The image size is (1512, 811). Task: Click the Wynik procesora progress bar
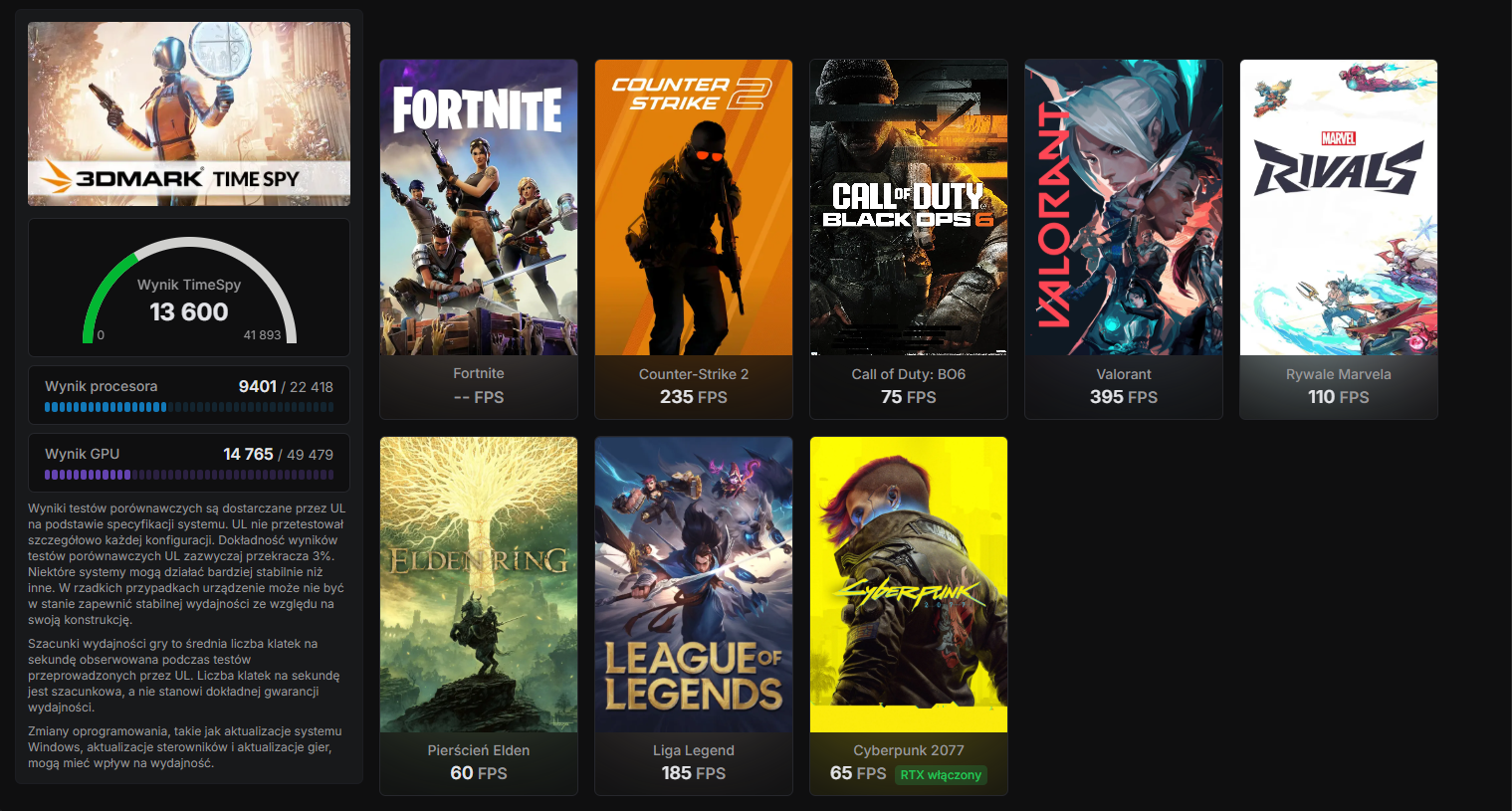point(189,407)
